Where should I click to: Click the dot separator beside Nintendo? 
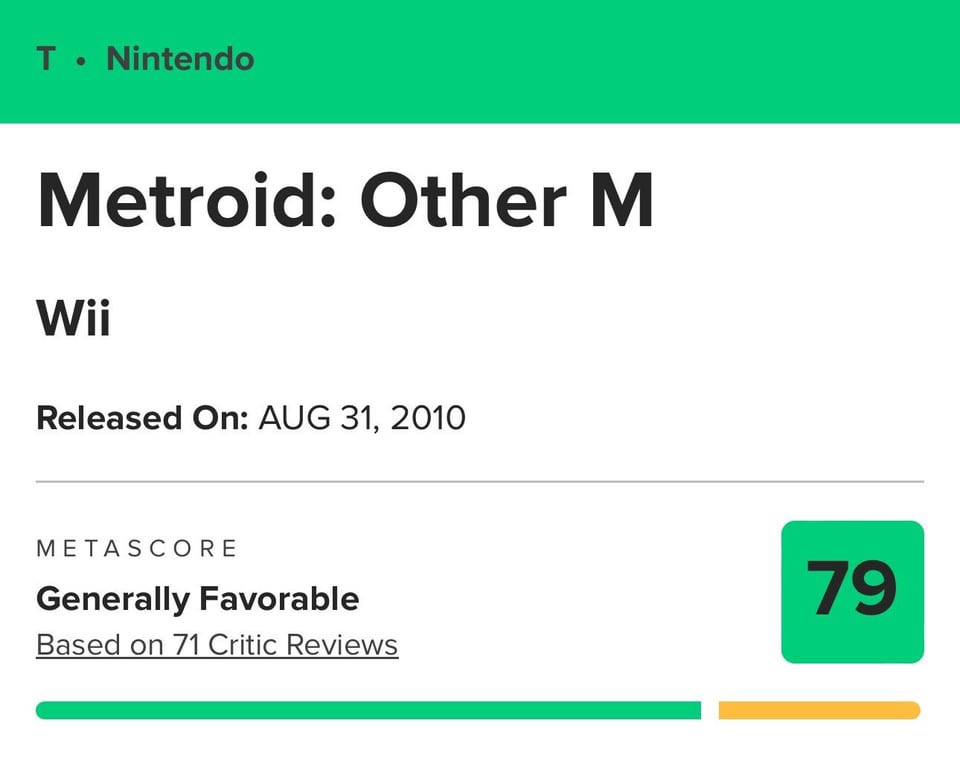81,61
